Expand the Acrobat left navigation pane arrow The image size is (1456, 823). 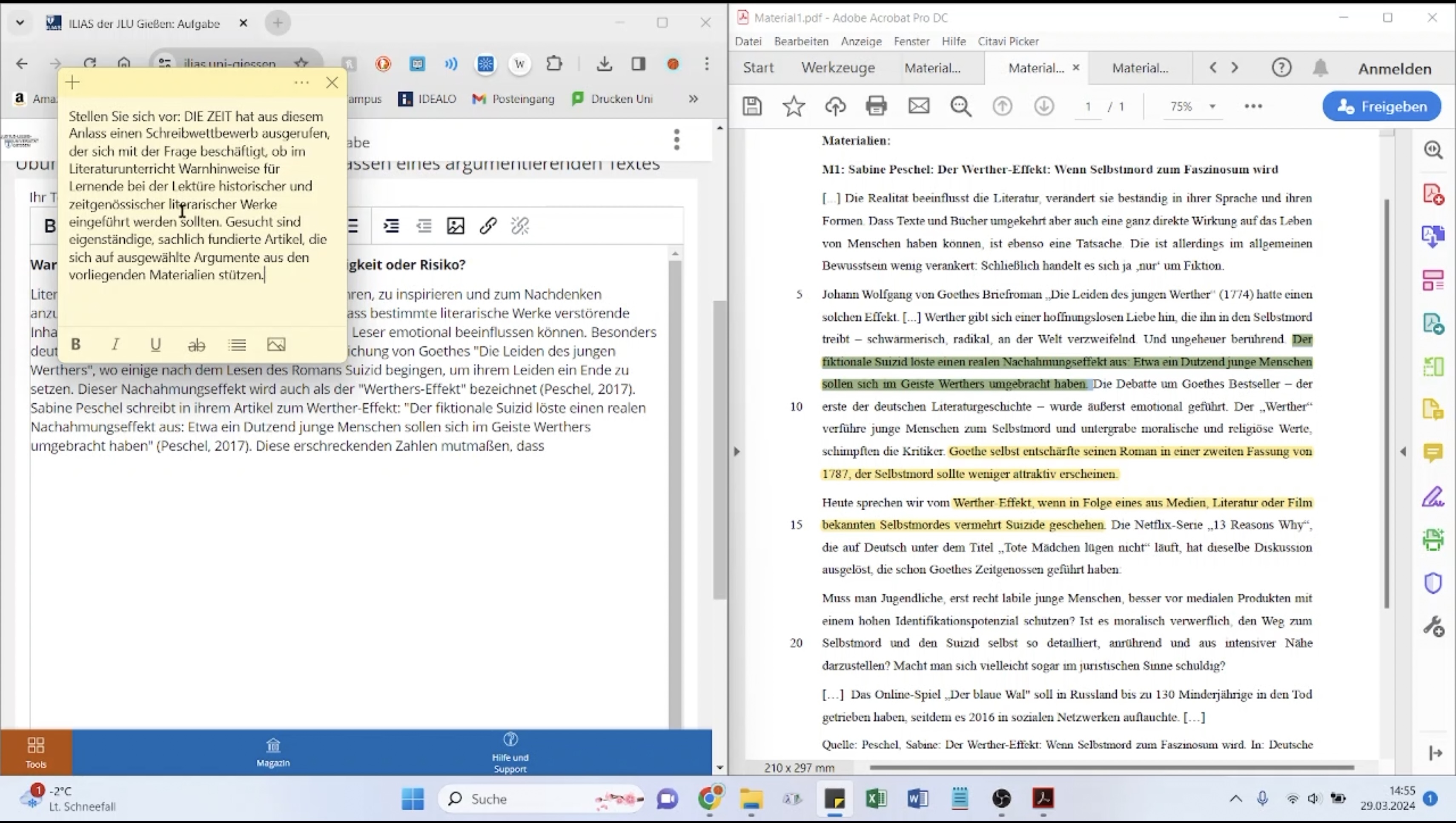736,452
